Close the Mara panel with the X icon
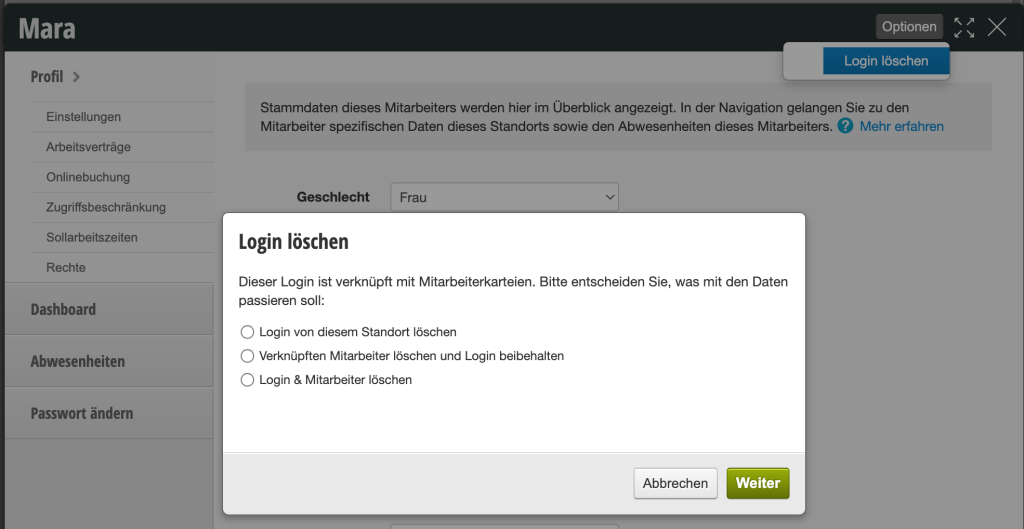 (997, 27)
